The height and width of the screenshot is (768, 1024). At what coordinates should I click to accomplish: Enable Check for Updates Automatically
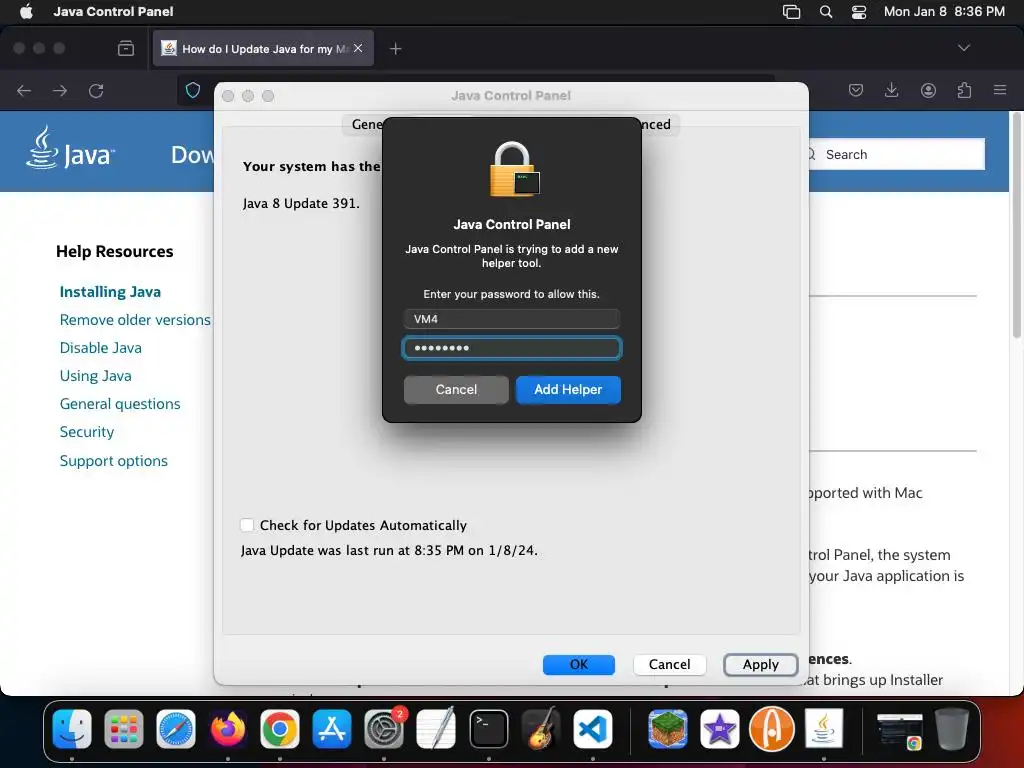pos(247,525)
